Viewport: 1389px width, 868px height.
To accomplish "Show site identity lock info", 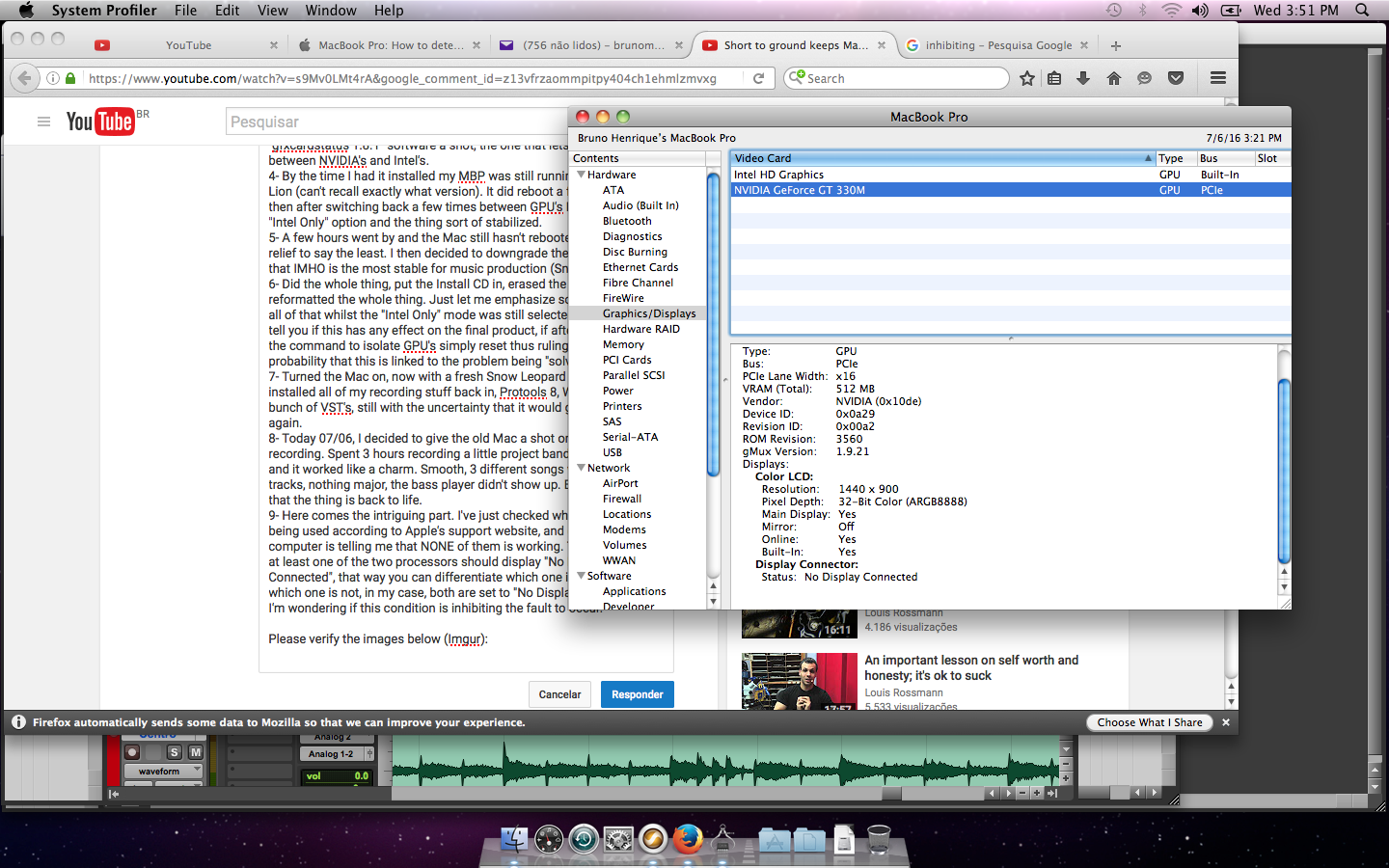I will tap(70, 78).
